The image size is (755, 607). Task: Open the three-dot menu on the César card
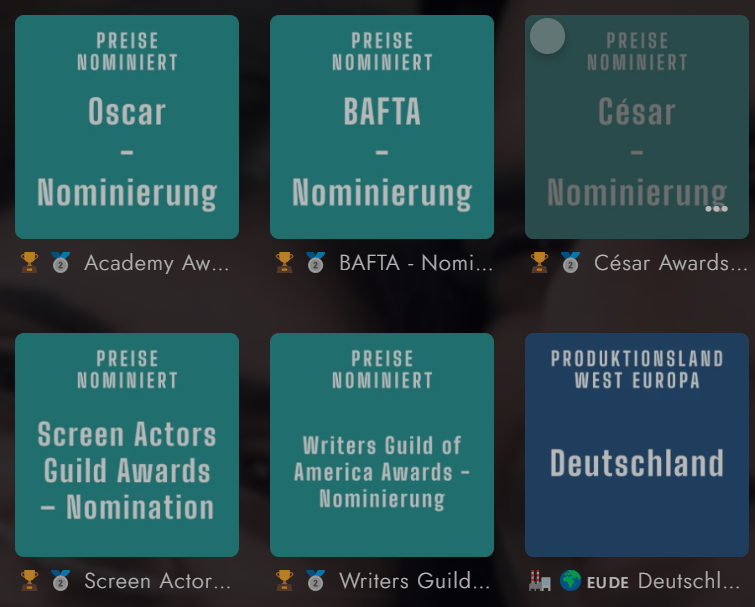coord(716,209)
